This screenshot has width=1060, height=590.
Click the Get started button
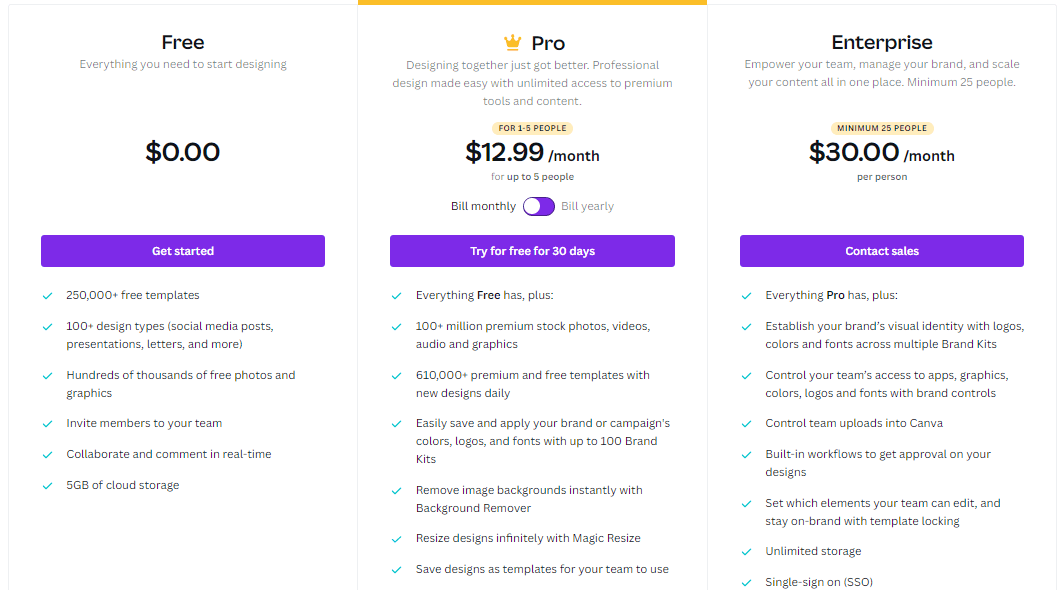pyautogui.click(x=183, y=251)
